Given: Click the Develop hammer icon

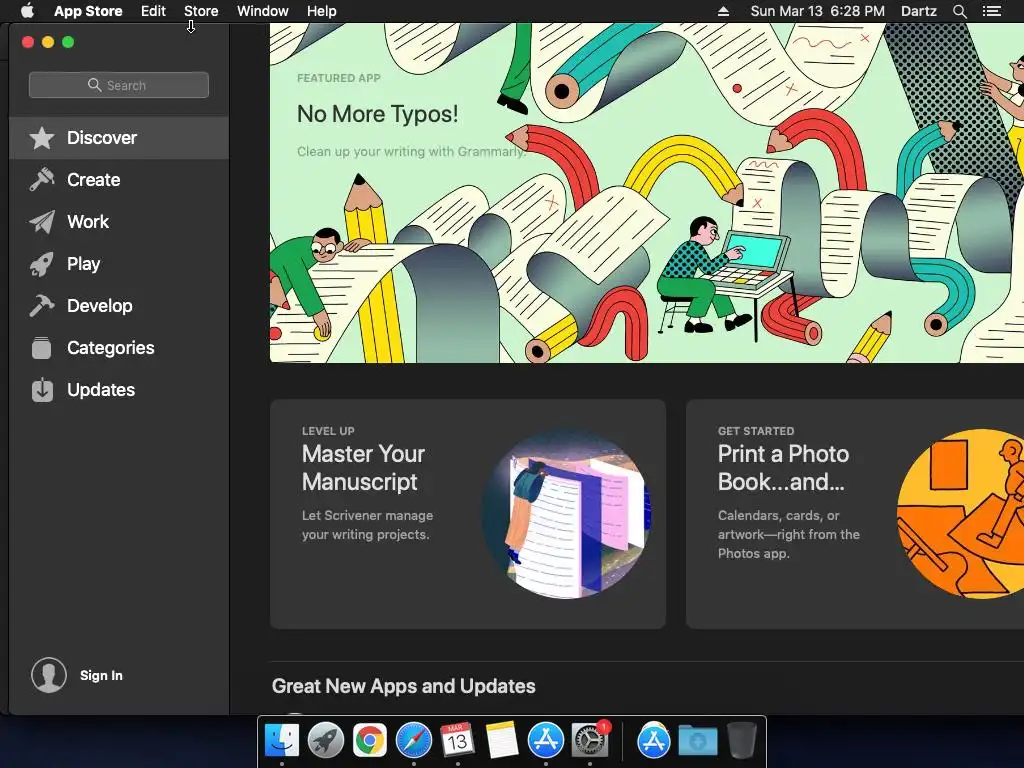Looking at the screenshot, I should pos(42,306).
